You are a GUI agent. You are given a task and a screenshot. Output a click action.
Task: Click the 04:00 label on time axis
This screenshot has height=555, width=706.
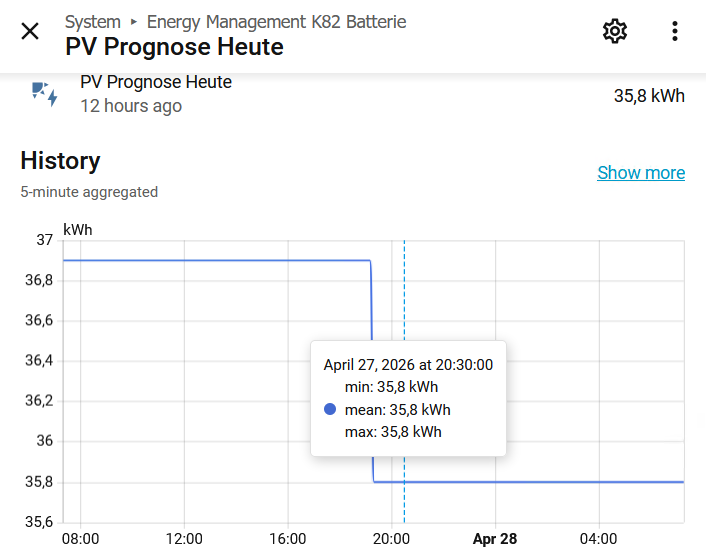598,539
